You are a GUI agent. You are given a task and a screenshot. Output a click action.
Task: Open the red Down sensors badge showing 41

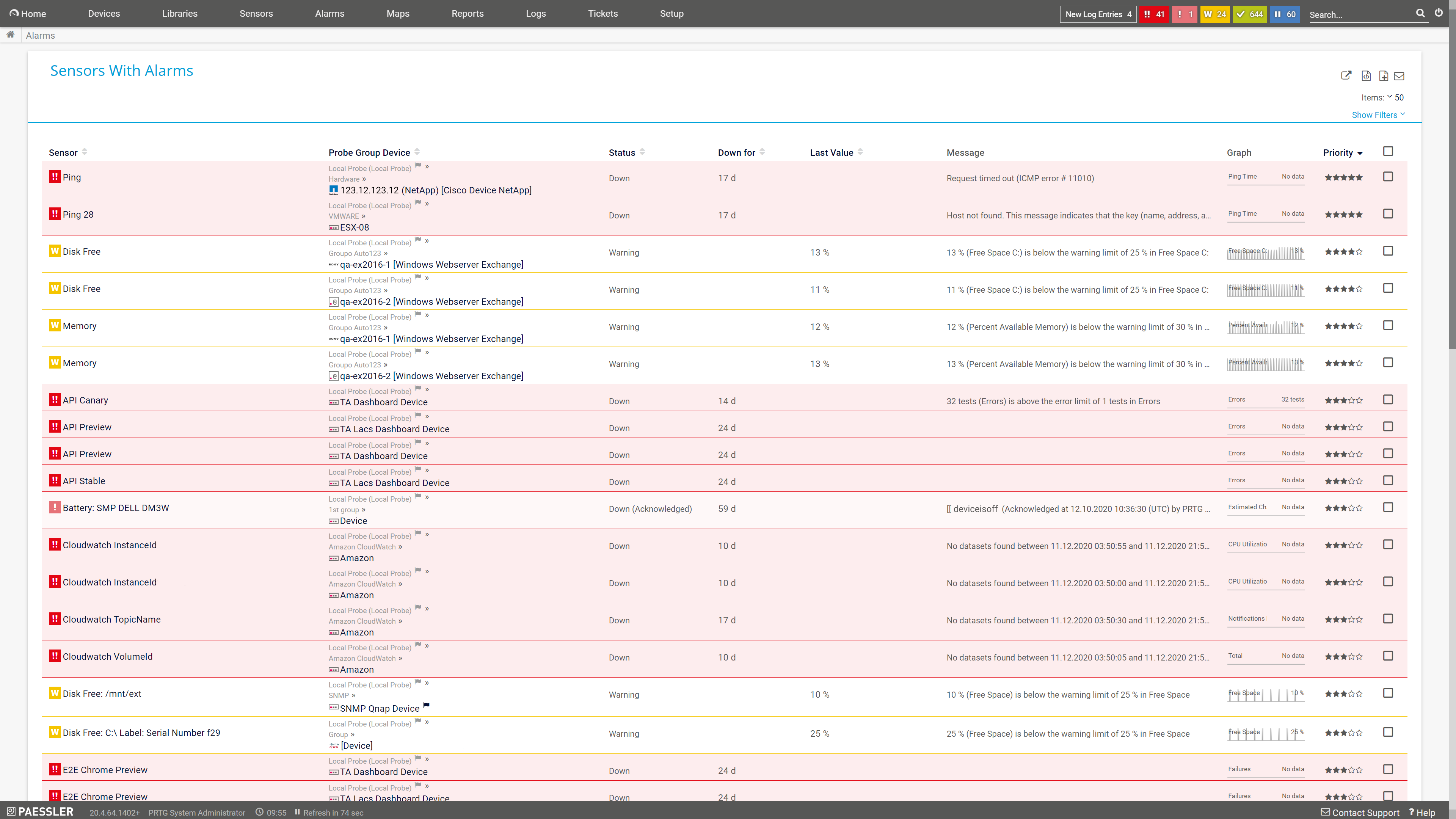pyautogui.click(x=1153, y=14)
